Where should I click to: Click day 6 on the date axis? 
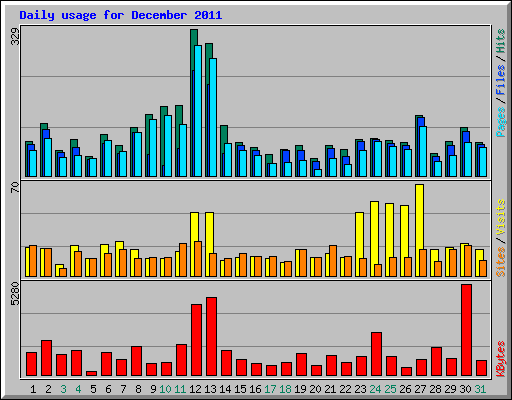coord(108,389)
